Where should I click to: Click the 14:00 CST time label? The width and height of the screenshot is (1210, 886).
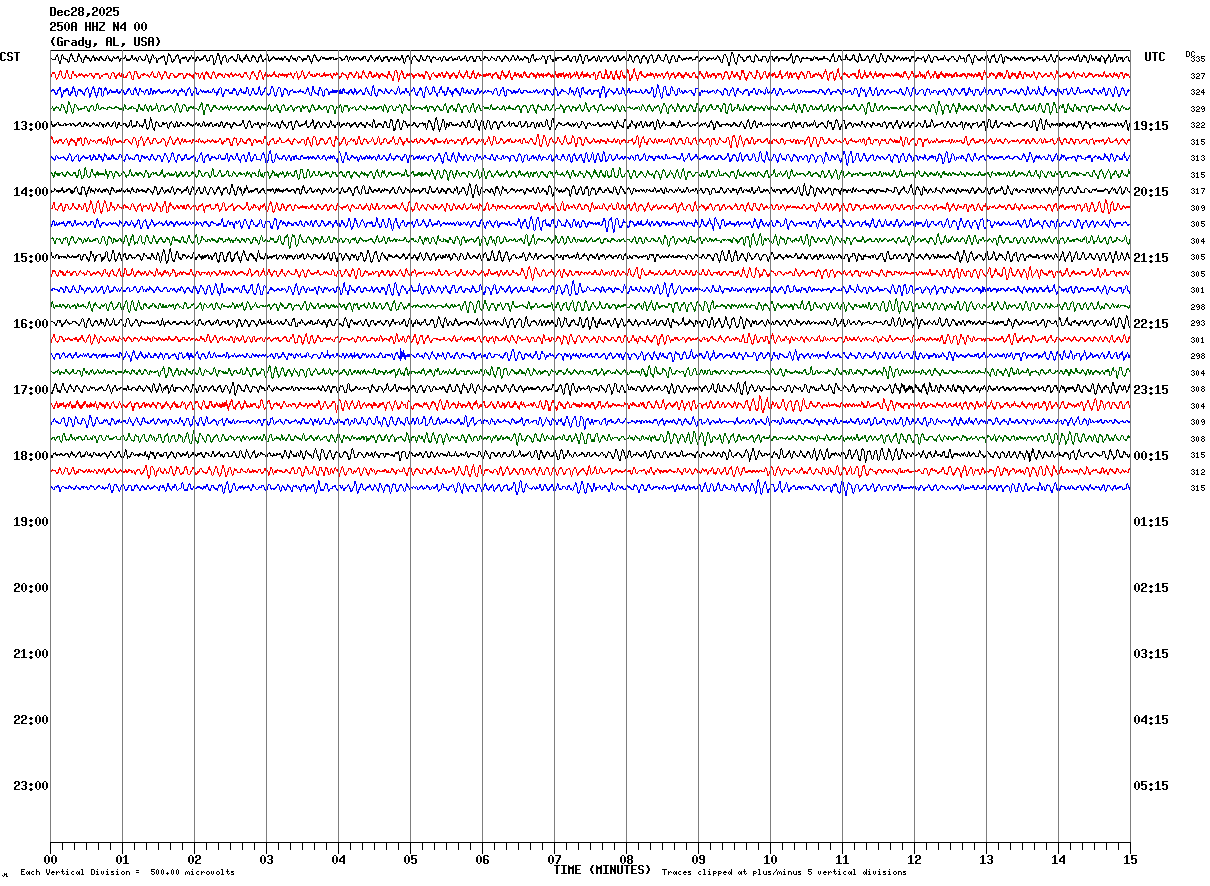click(31, 192)
